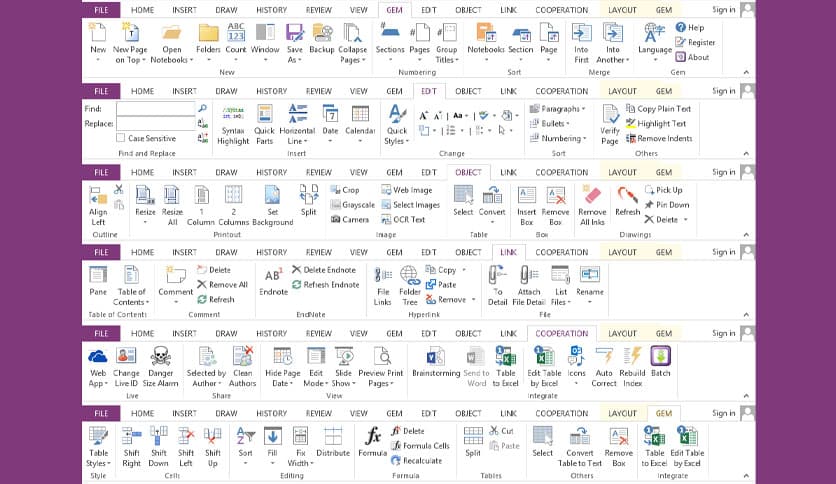836x484 pixels.
Task: Expand the Hide Page Date dropdown
Action: pyautogui.click(x=291, y=383)
